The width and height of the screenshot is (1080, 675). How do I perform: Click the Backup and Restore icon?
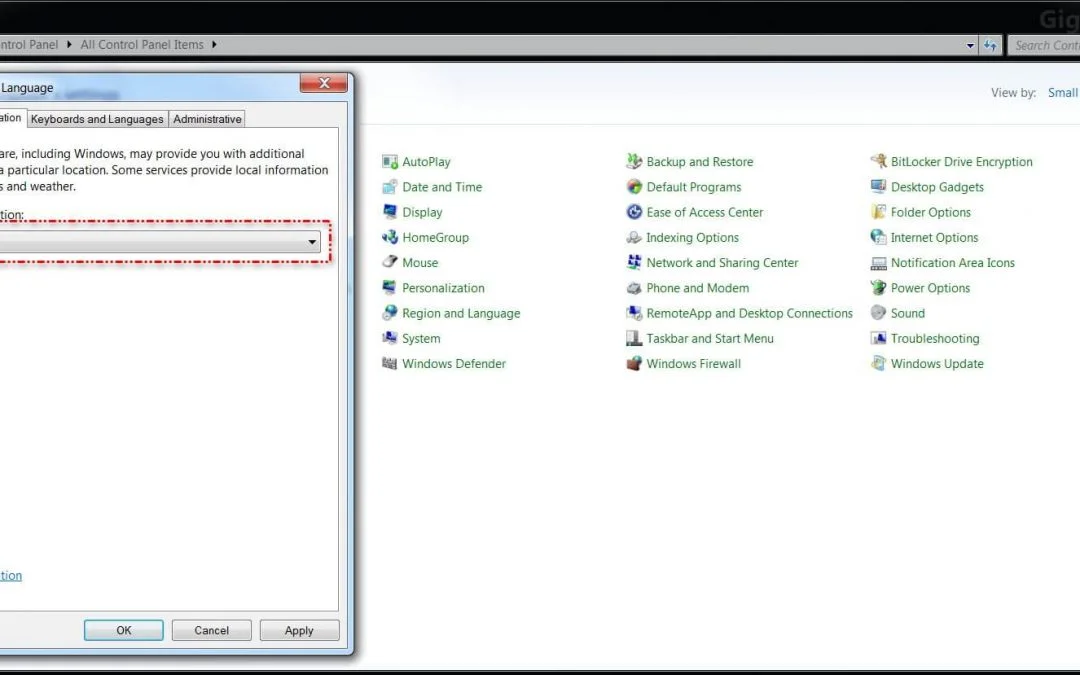(x=634, y=162)
